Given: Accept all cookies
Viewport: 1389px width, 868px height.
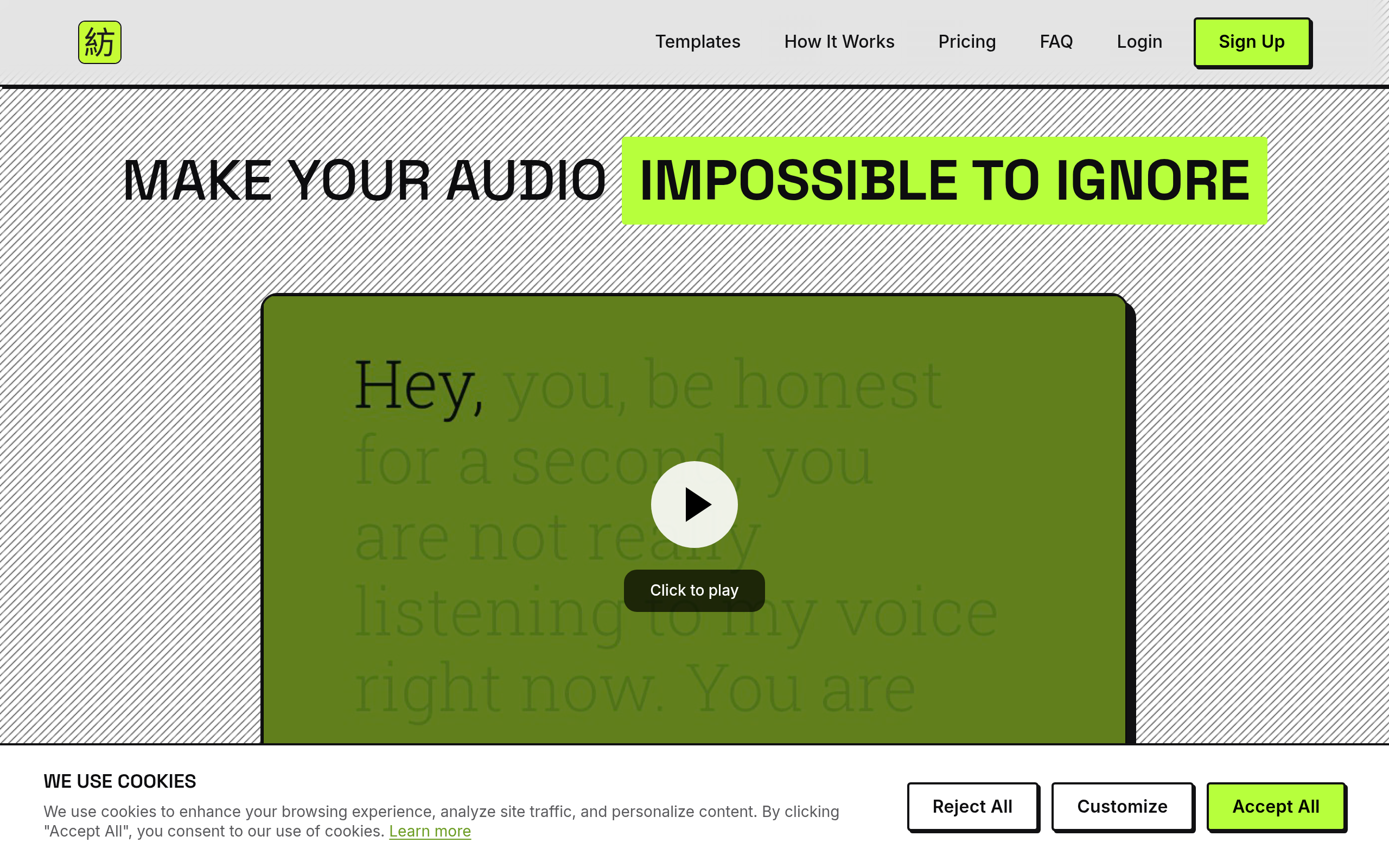Looking at the screenshot, I should [x=1277, y=807].
